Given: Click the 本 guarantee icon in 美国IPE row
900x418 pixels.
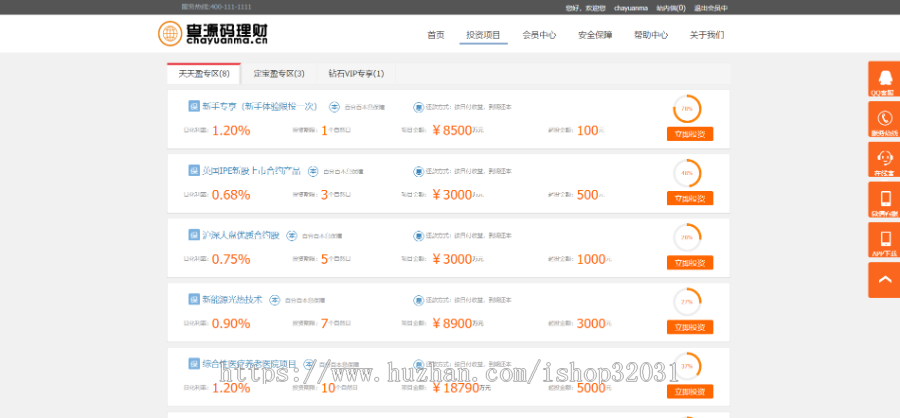Looking at the screenshot, I should pyautogui.click(x=313, y=171).
